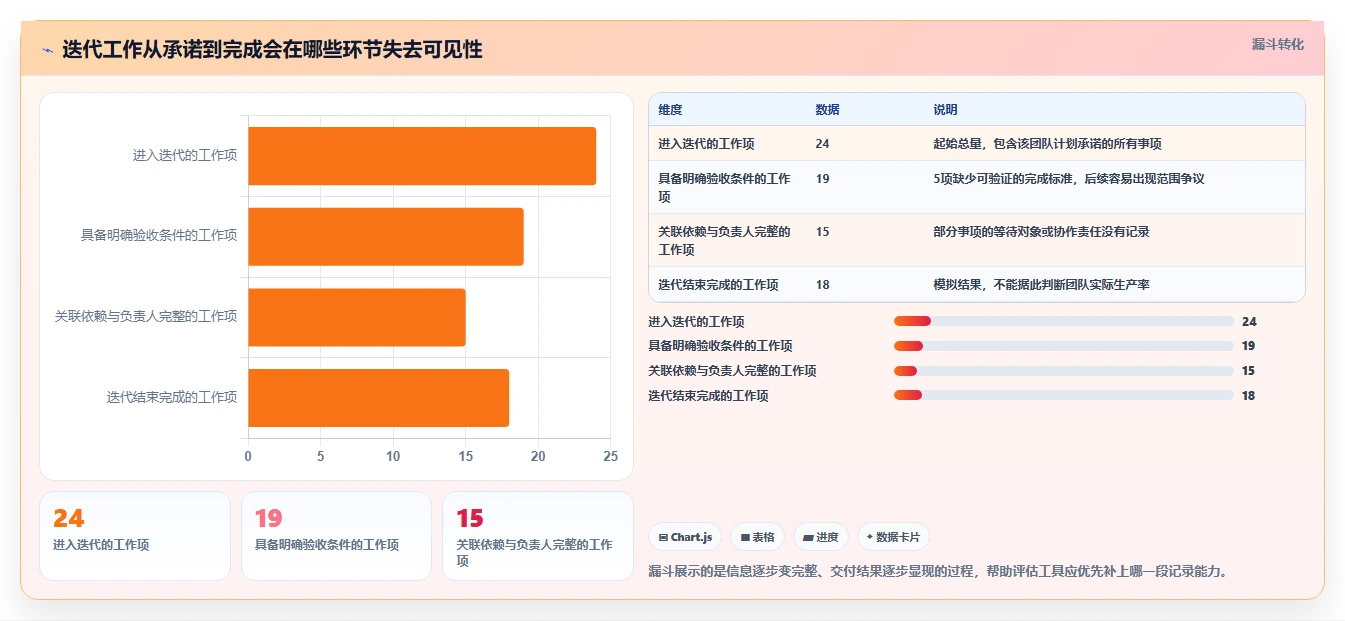
Task: Click the table data value 19
Action: click(822, 179)
